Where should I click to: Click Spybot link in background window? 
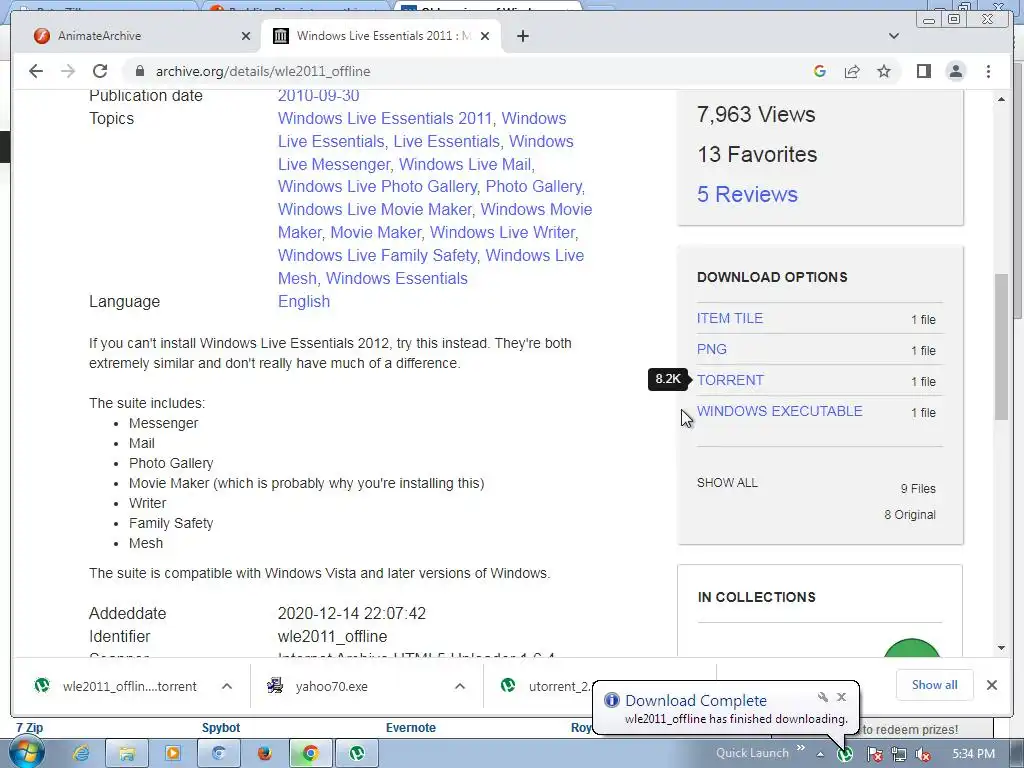pos(221,728)
